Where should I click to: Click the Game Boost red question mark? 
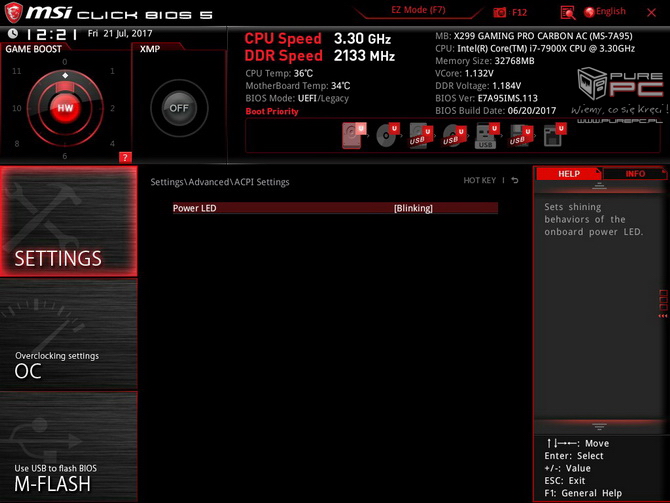click(125, 157)
